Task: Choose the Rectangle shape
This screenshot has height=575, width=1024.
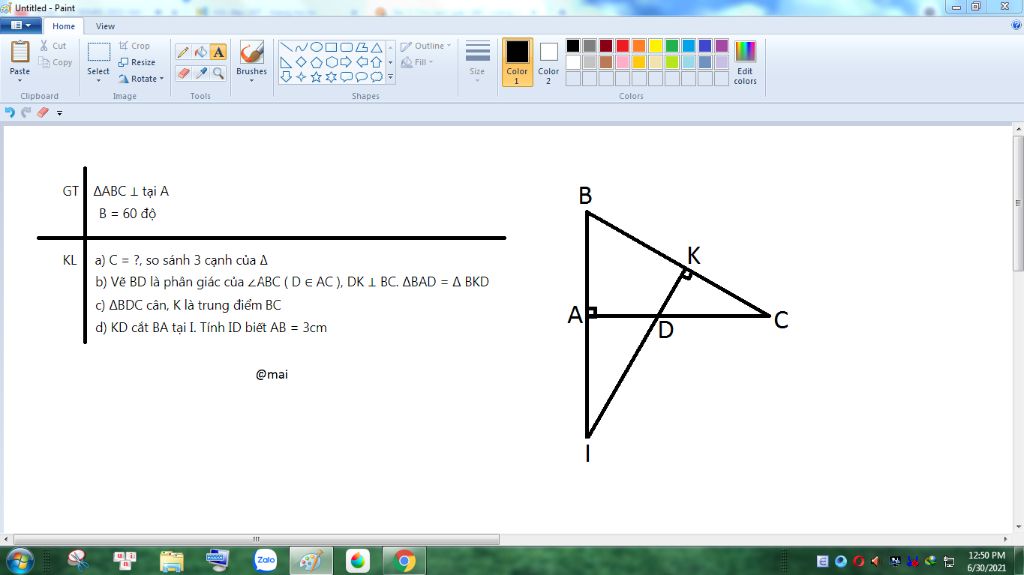Action: 331,47
